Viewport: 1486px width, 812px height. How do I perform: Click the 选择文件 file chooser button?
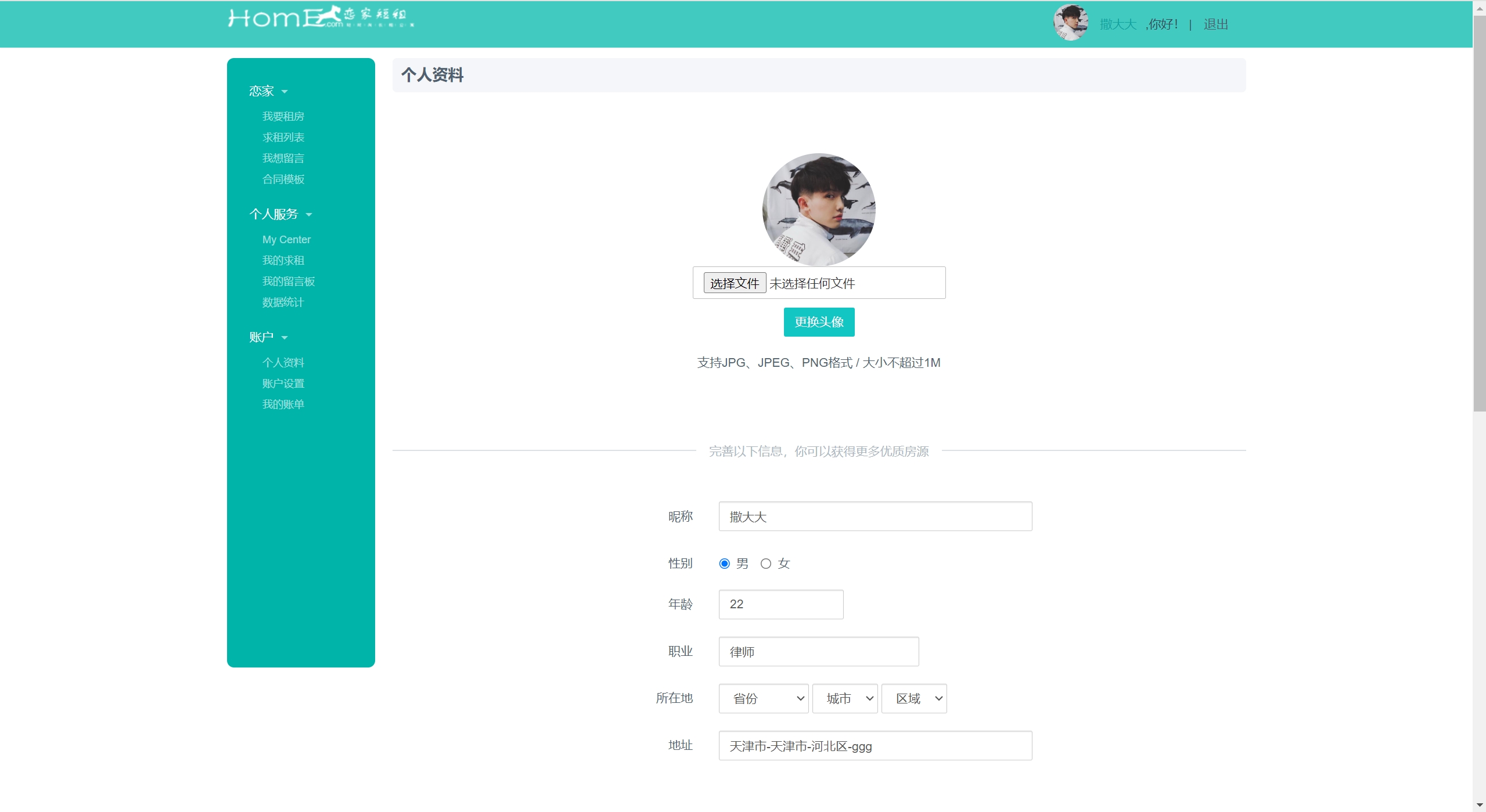[x=734, y=283]
